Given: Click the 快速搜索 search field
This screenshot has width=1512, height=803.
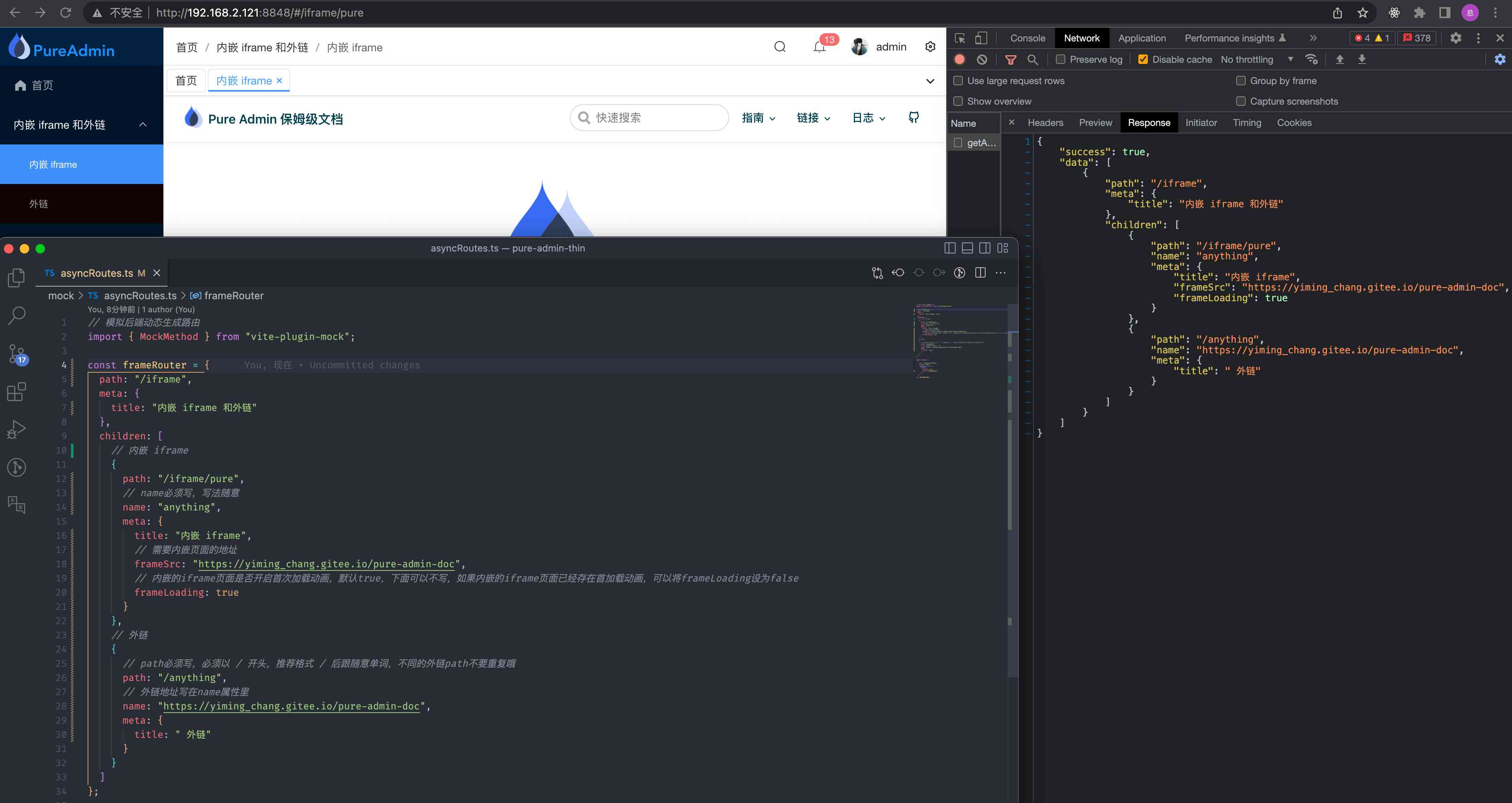Looking at the screenshot, I should pyautogui.click(x=649, y=118).
